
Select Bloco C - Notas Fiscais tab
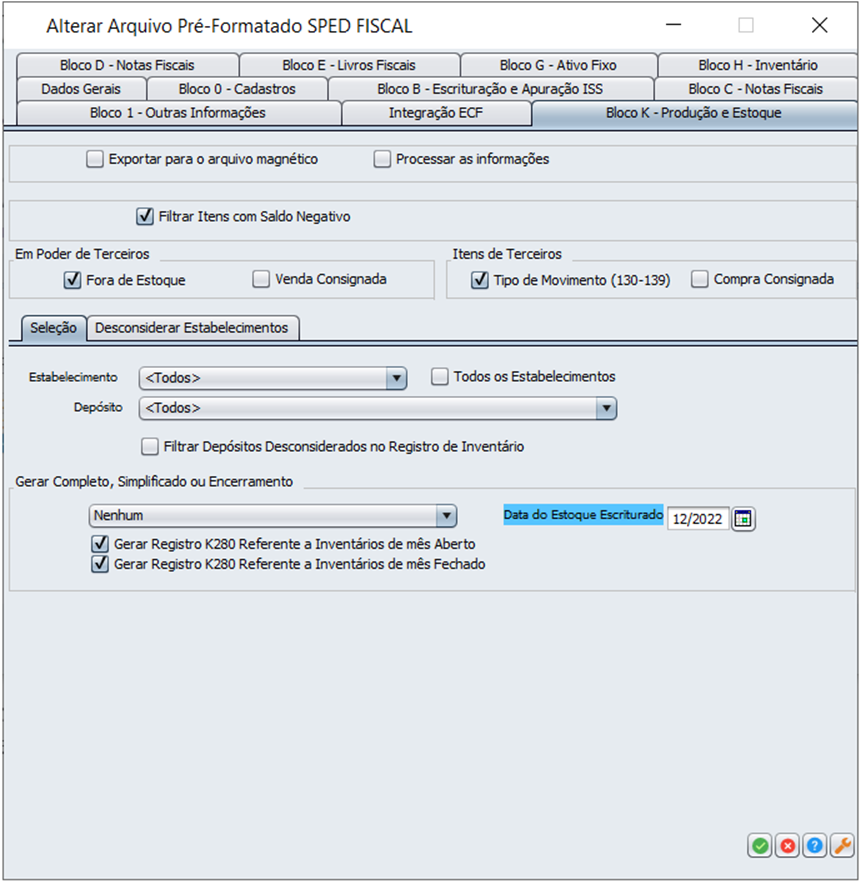(756, 89)
